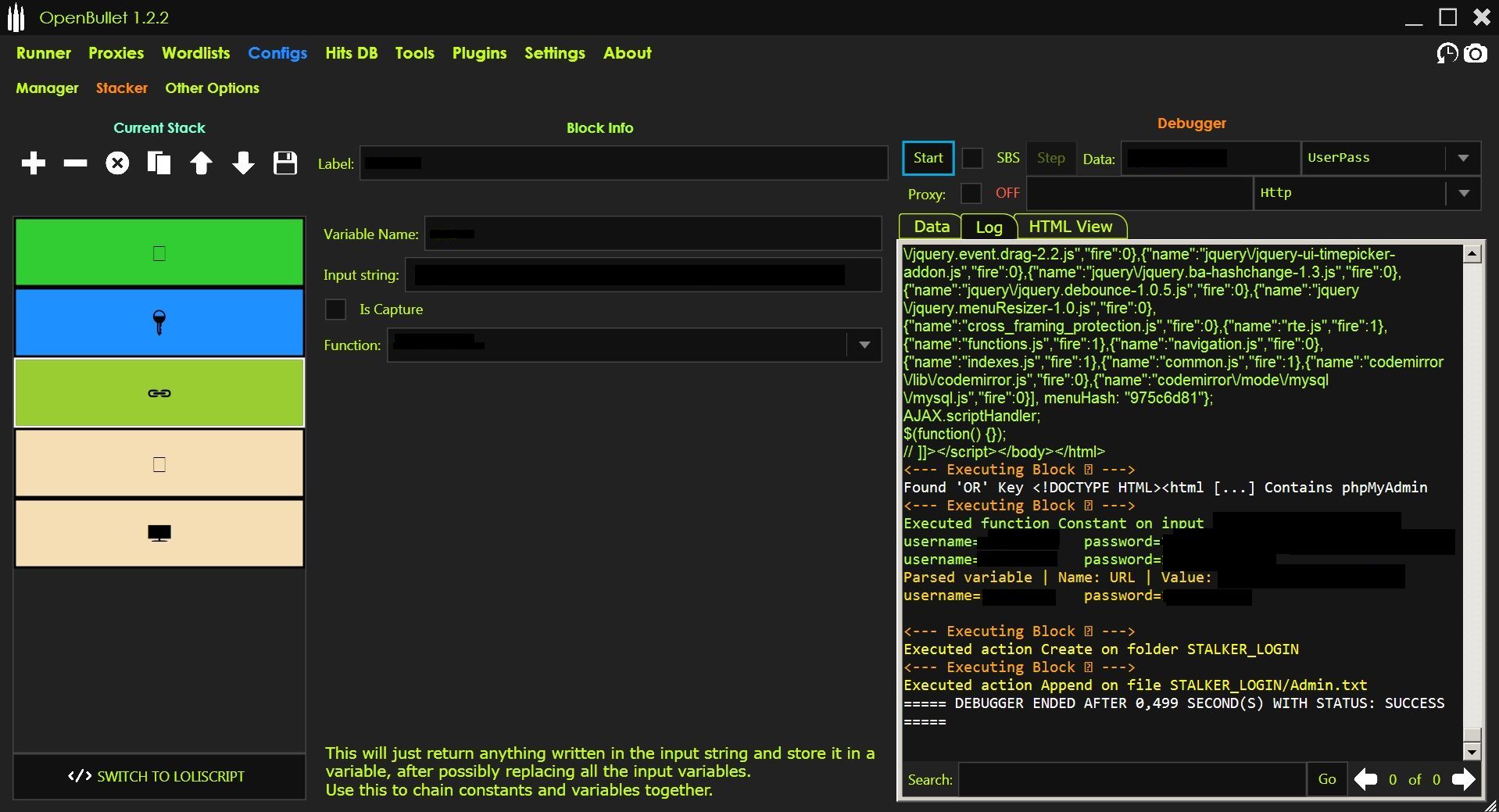Image resolution: width=1499 pixels, height=812 pixels.
Task: Remove selected block with minus icon
Action: coord(75,163)
